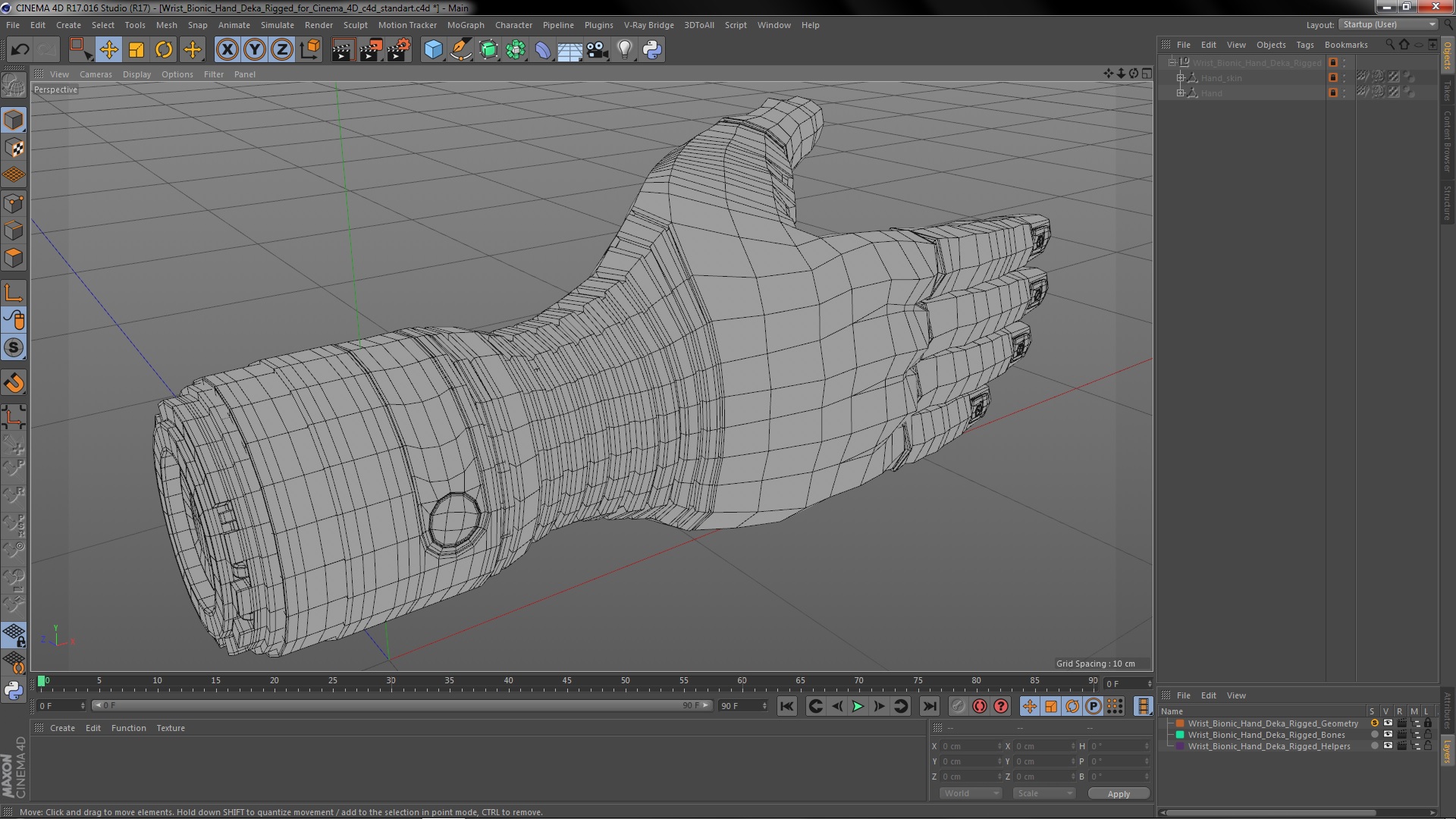Click Python icon at sidebar bottom
Viewport: 1456px width, 819px height.
[x=14, y=691]
